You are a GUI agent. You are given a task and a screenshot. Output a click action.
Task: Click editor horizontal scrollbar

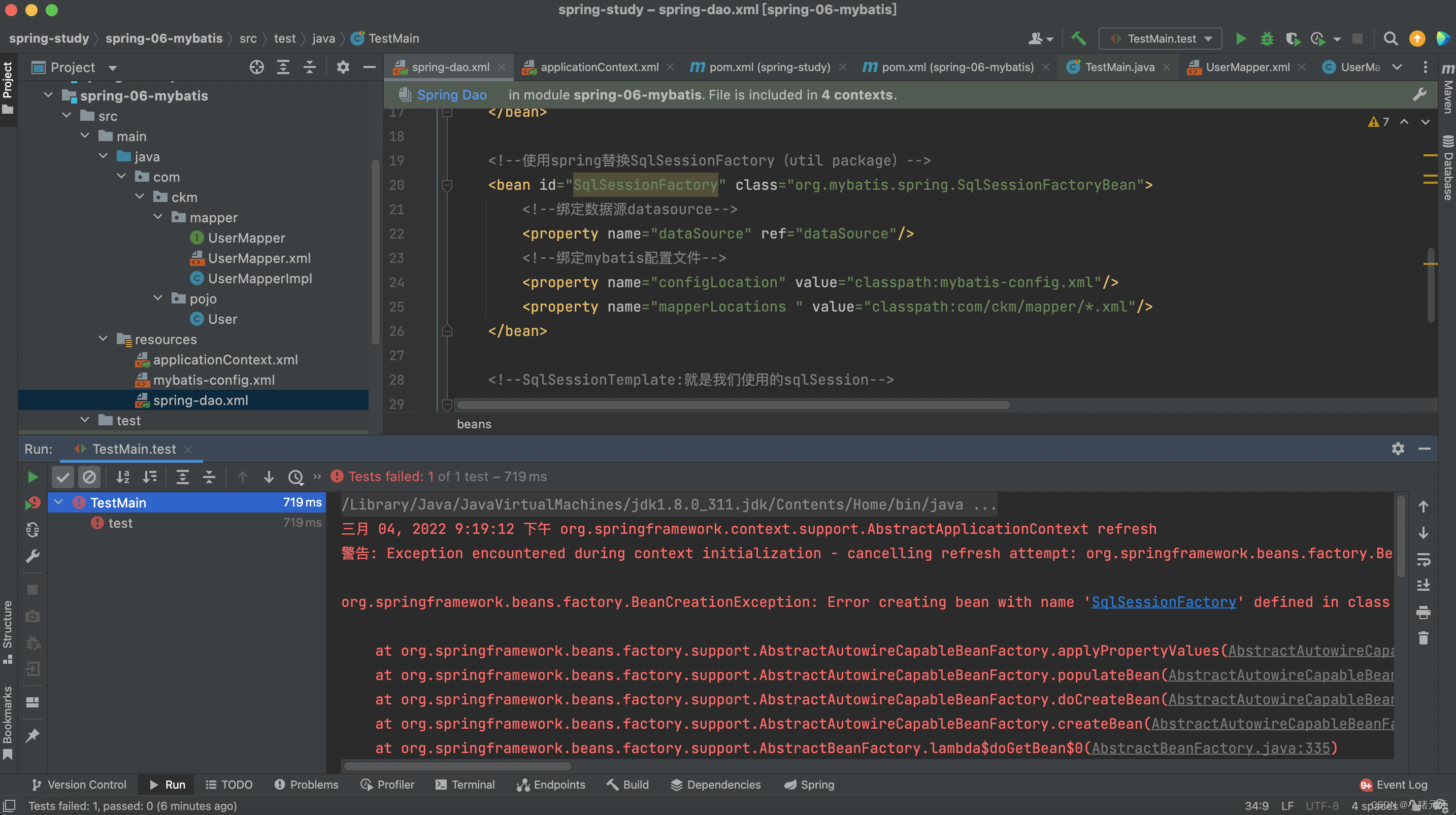(733, 404)
